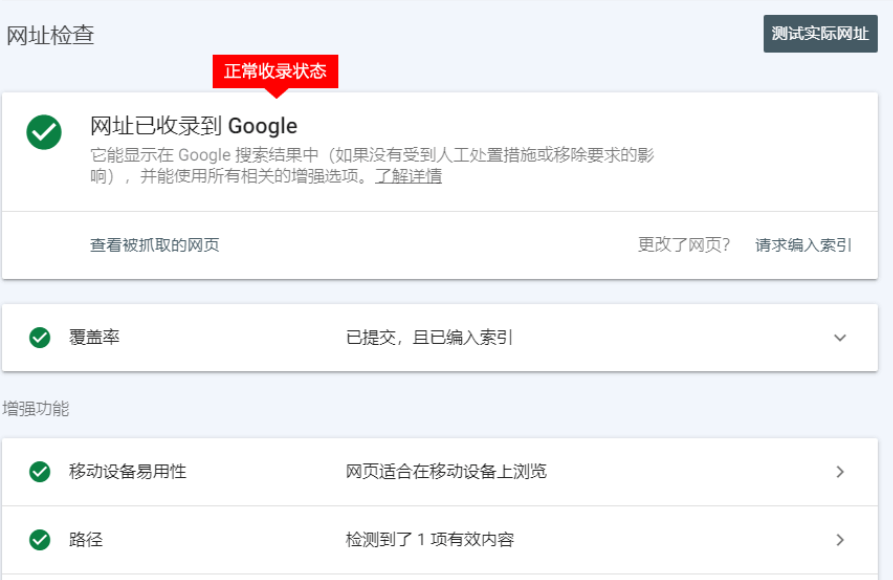Click status text 检测到了 1 项有效内容
The height and width of the screenshot is (580, 893).
click(x=430, y=540)
